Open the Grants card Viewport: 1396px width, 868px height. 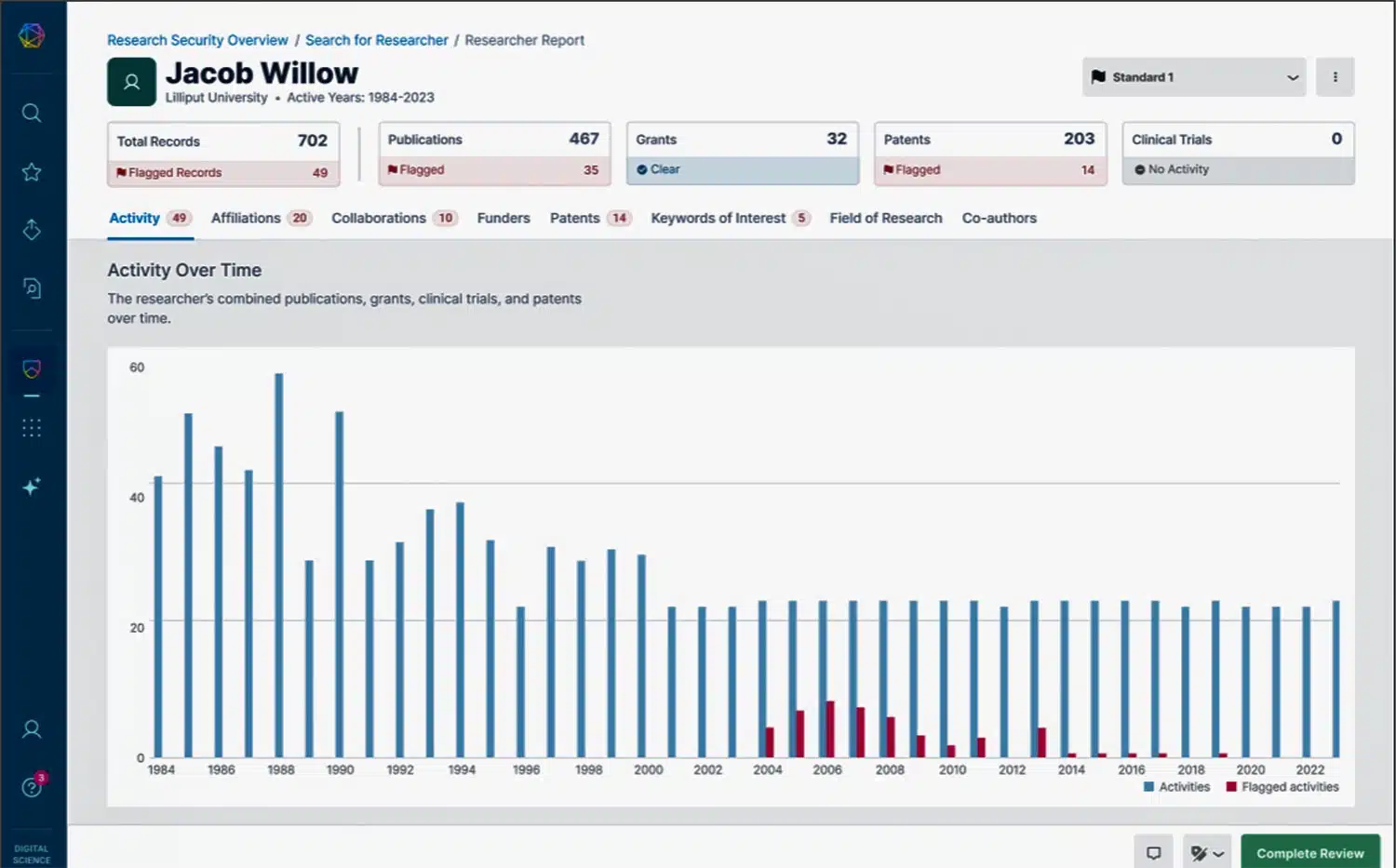click(x=743, y=154)
